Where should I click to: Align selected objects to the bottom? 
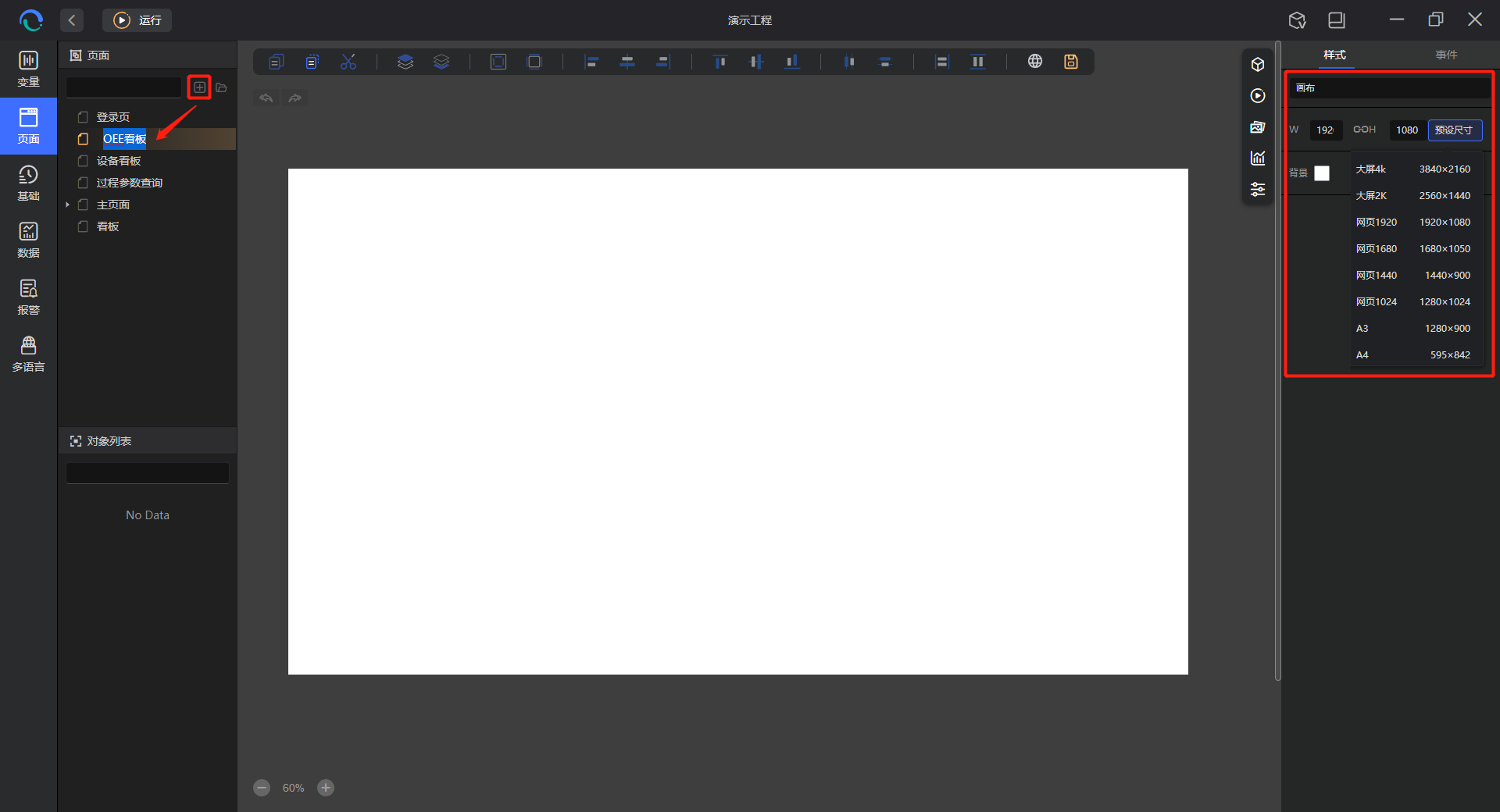point(792,62)
